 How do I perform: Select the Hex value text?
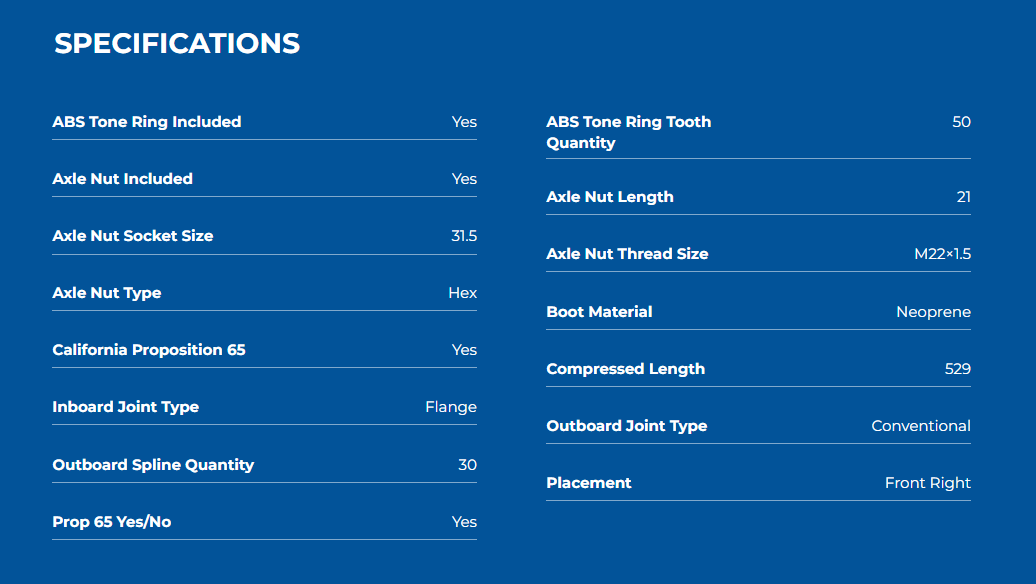462,293
